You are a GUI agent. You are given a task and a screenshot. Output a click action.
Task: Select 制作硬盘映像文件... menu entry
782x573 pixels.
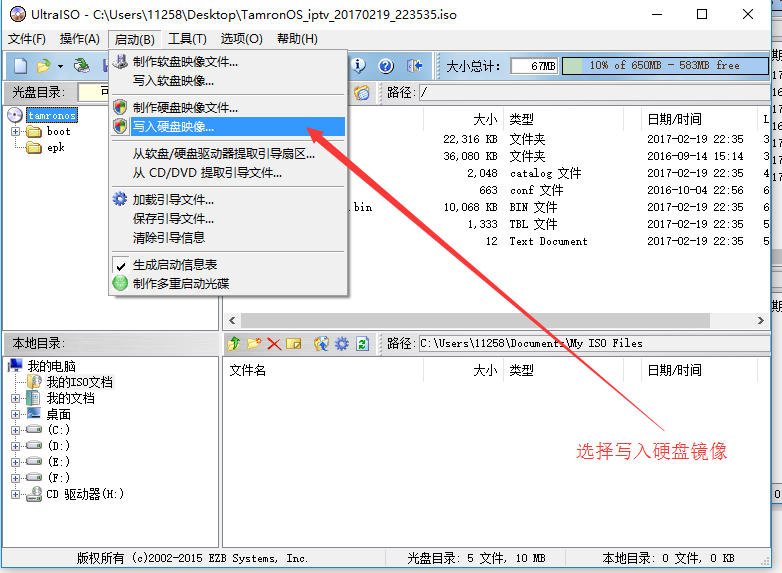coord(228,108)
